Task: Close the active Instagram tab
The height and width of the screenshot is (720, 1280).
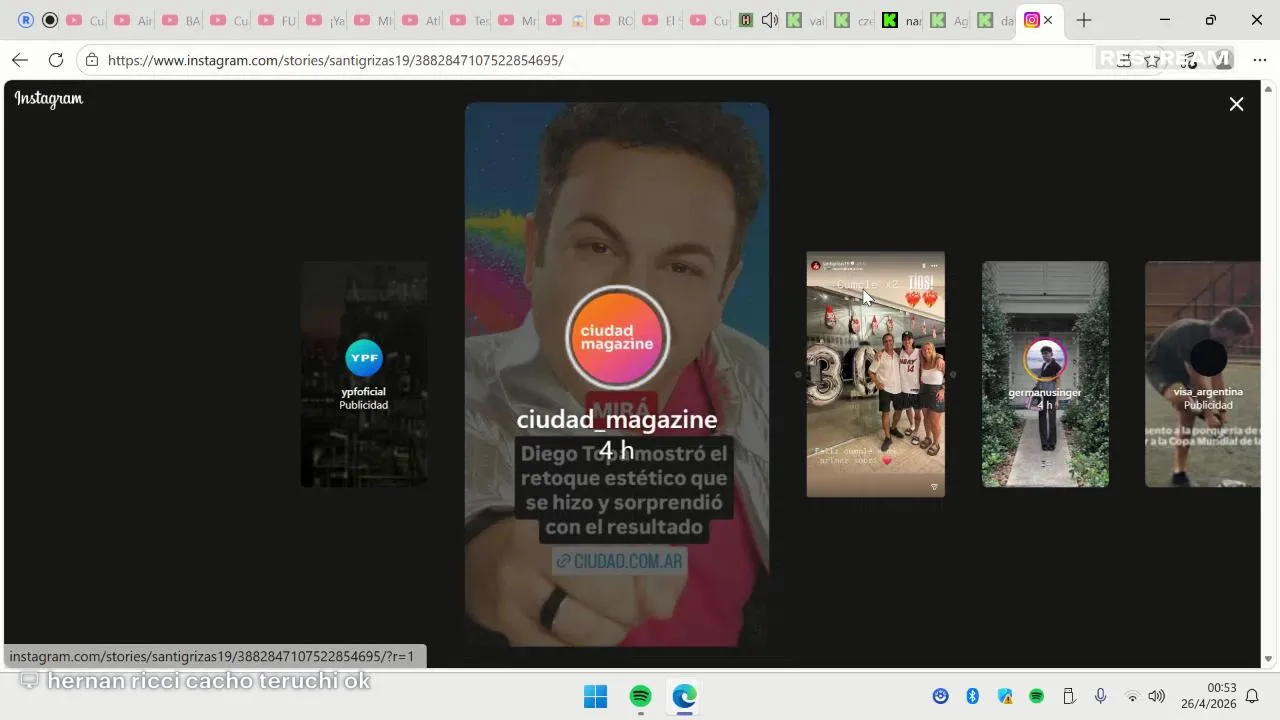Action: [1048, 20]
